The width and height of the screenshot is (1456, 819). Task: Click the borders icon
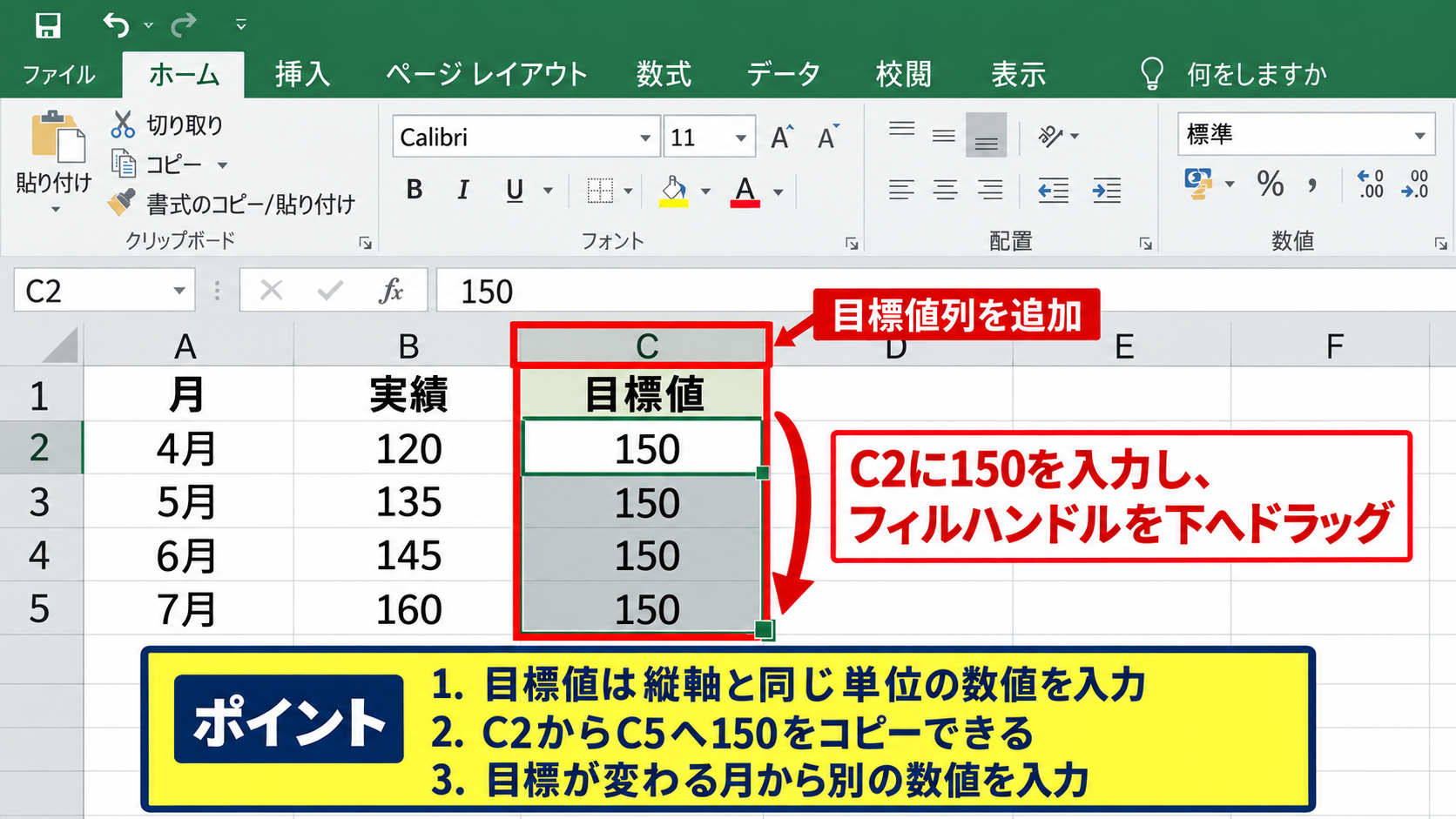[x=600, y=190]
